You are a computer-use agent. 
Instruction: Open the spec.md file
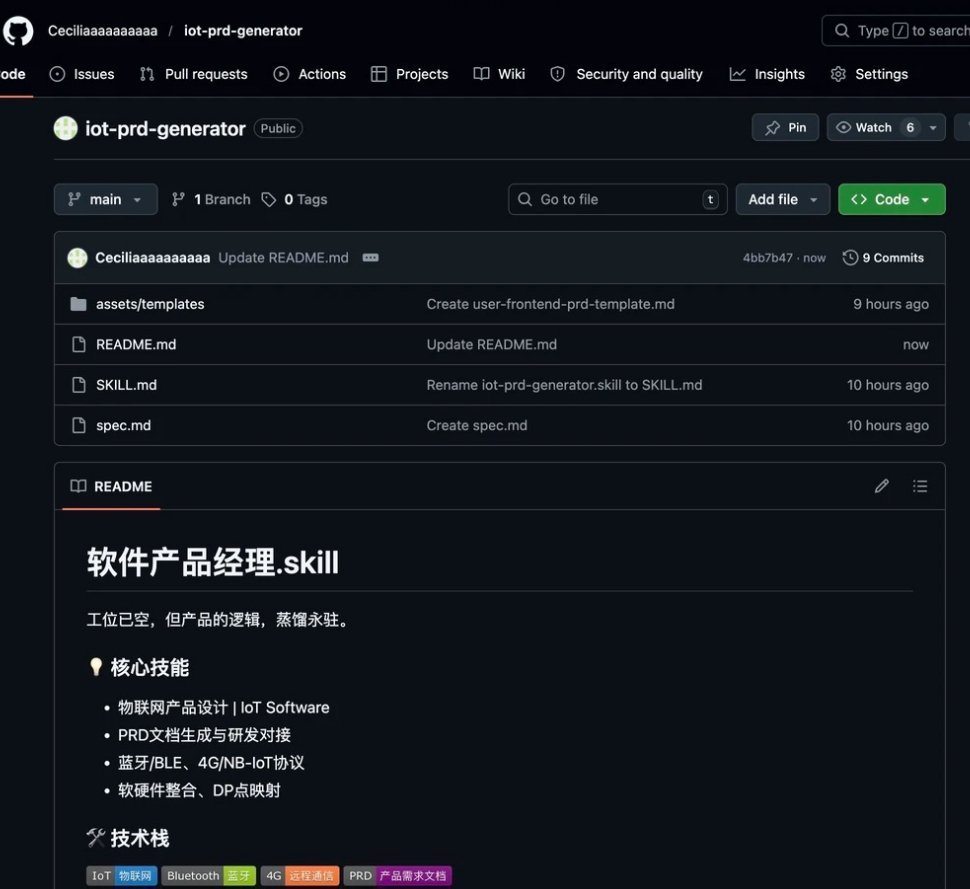[x=122, y=424]
